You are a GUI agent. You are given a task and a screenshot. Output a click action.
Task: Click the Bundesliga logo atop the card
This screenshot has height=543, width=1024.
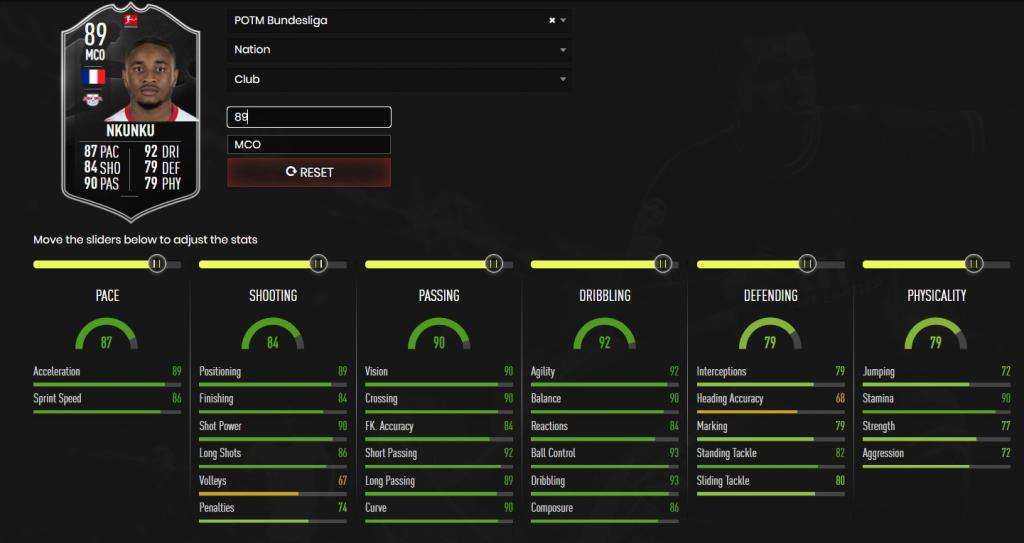pyautogui.click(x=130, y=21)
